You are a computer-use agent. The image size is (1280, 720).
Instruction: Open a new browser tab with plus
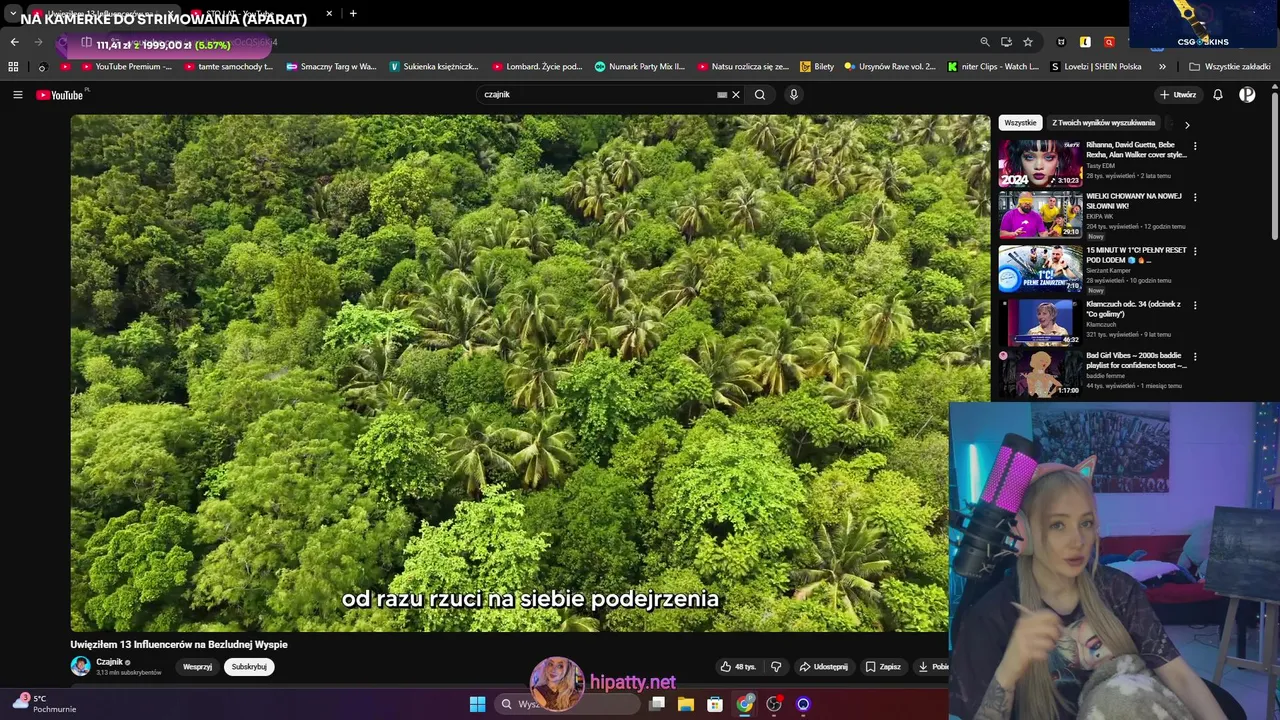pos(353,13)
